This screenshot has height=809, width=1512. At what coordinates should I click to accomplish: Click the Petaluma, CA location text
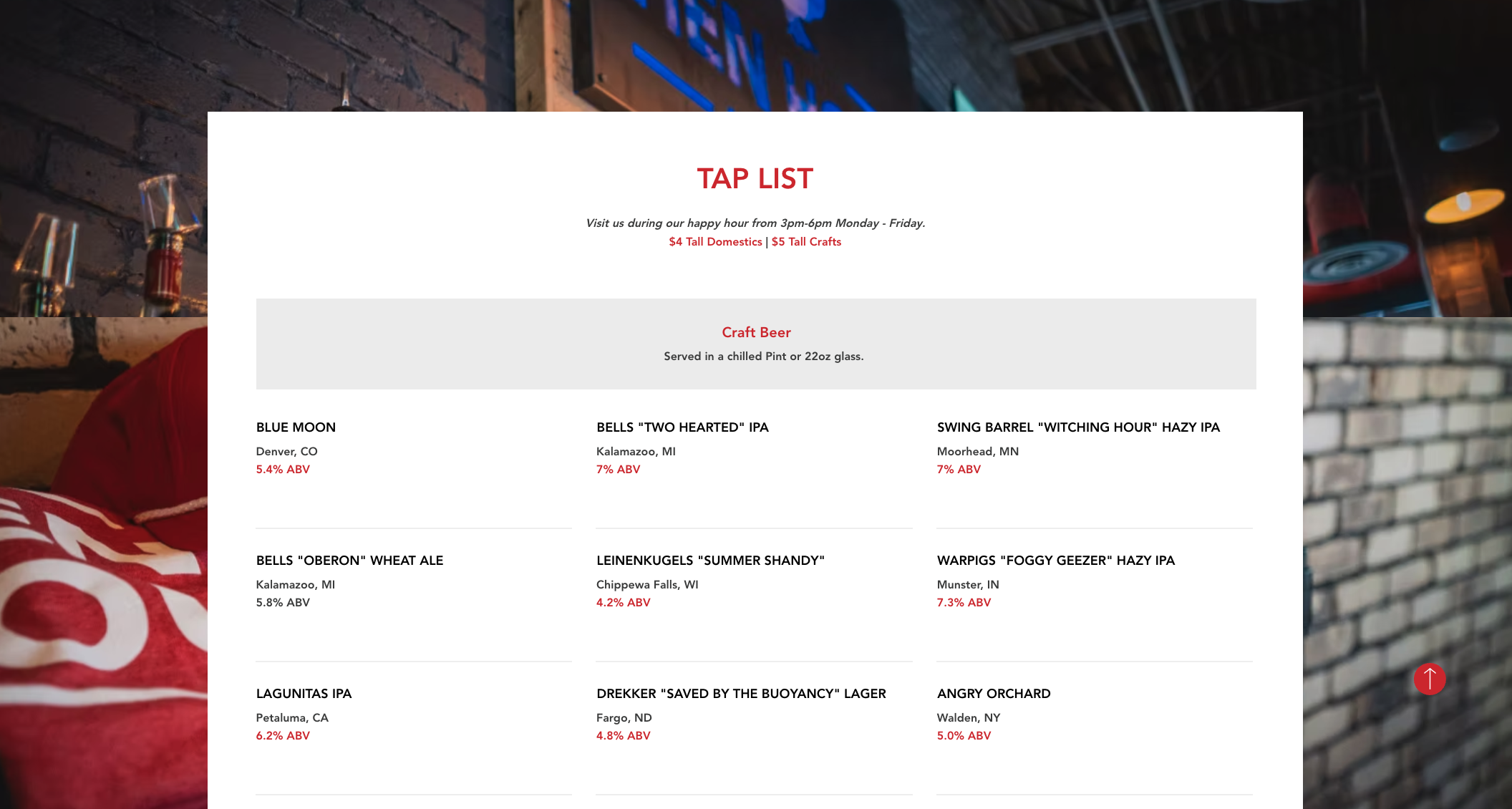click(x=292, y=718)
